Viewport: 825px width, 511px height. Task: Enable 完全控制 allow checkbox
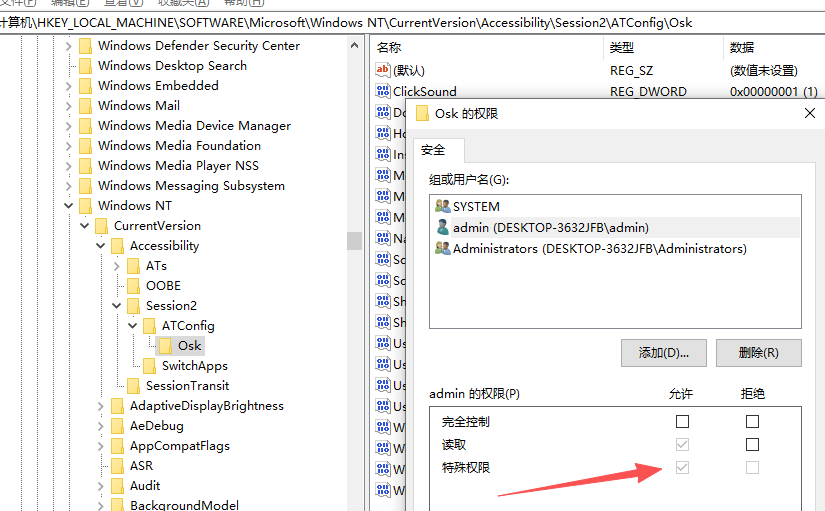click(x=682, y=422)
